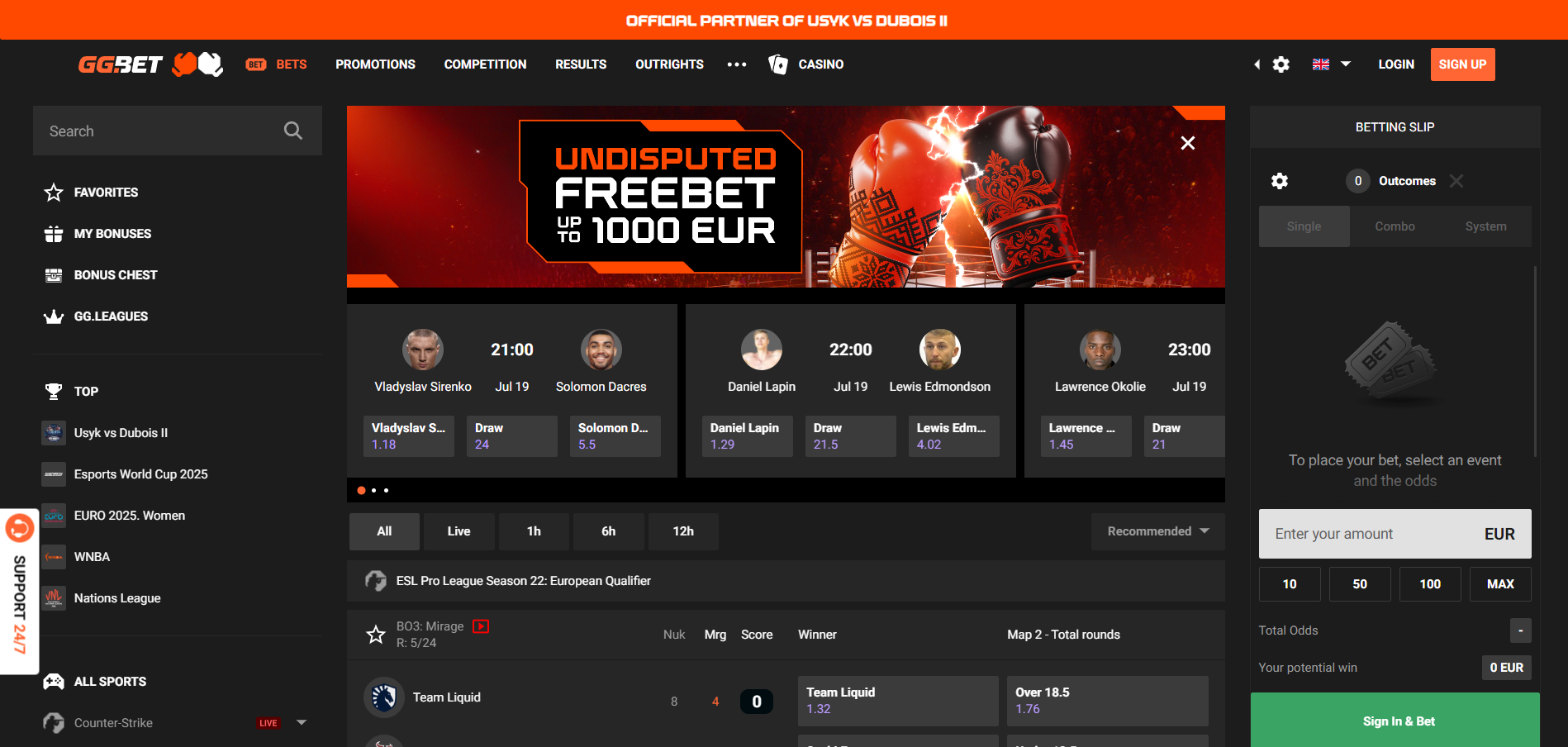Open the Recommended sort dropdown
Viewport: 1568px width, 747px height.
click(1157, 531)
